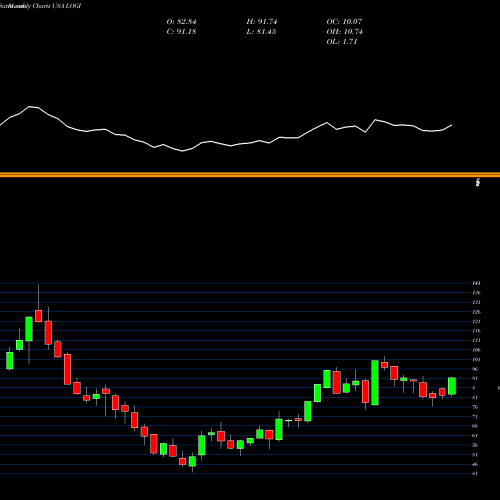Image resolution: width=500 pixels, height=500 pixels.
Task: Click the 56 price axis label
Action: pyautogui.click(x=475, y=445)
